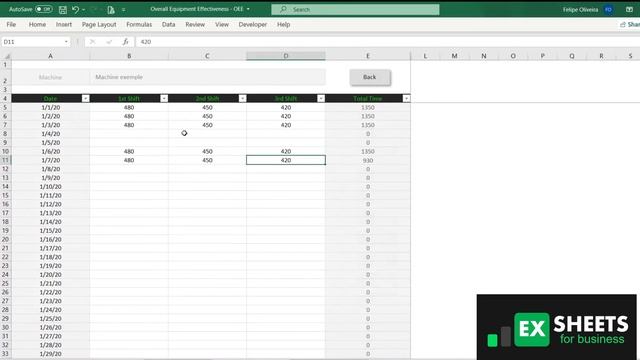
Task: Click the document preview icon in quick access
Action: tap(111, 9)
